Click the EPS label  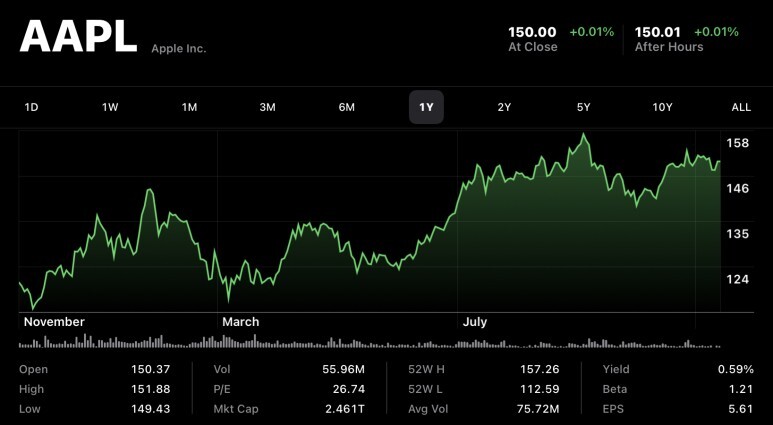click(x=613, y=409)
